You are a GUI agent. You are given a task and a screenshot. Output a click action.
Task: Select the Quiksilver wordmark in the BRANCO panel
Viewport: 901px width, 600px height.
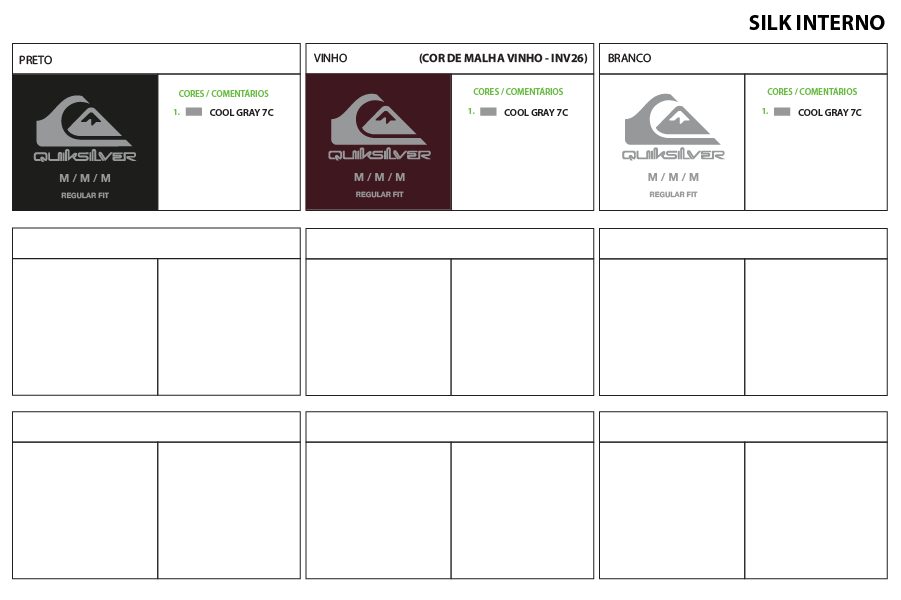point(673,155)
